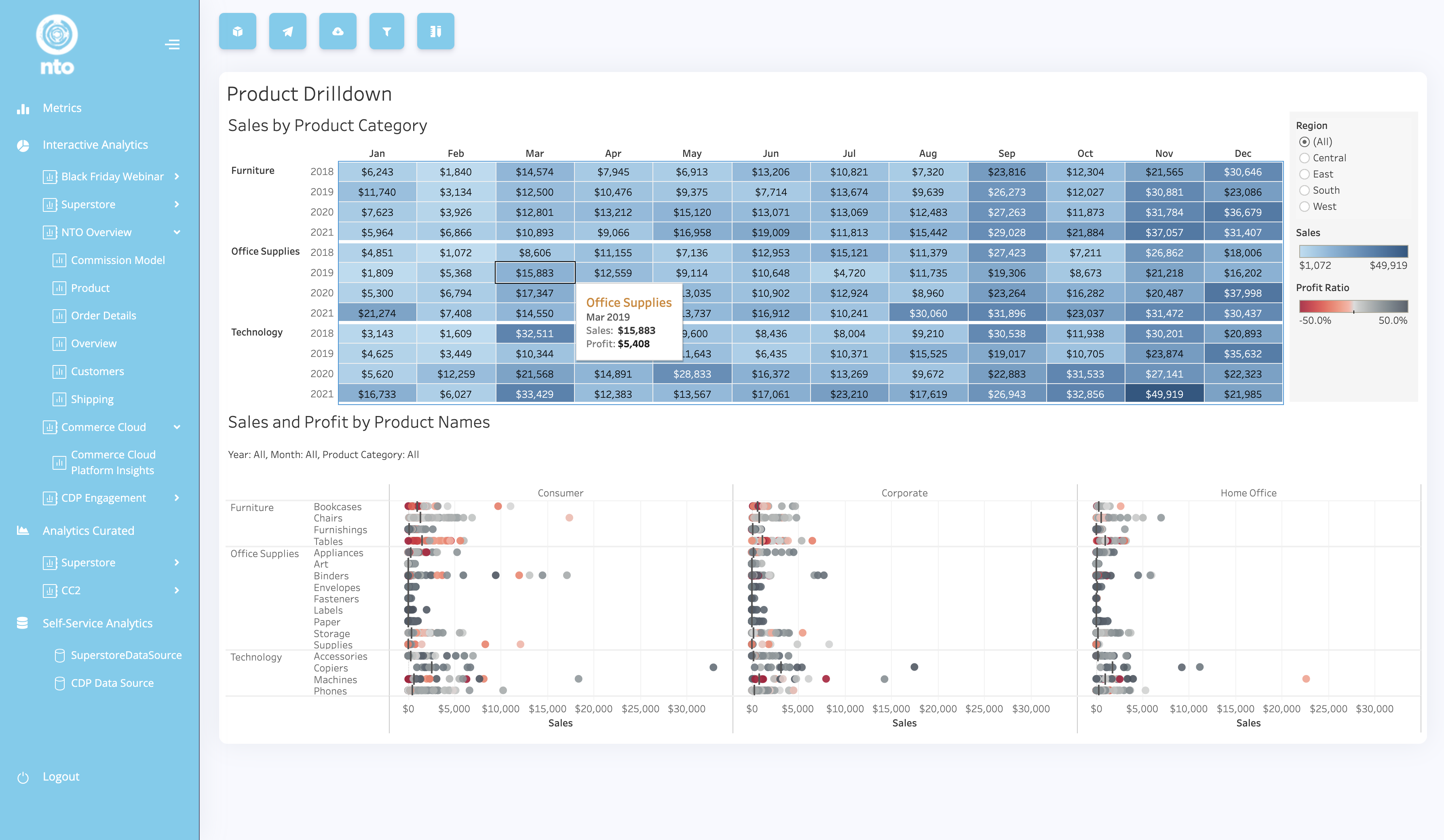Open the Commission Model page

tap(118, 260)
